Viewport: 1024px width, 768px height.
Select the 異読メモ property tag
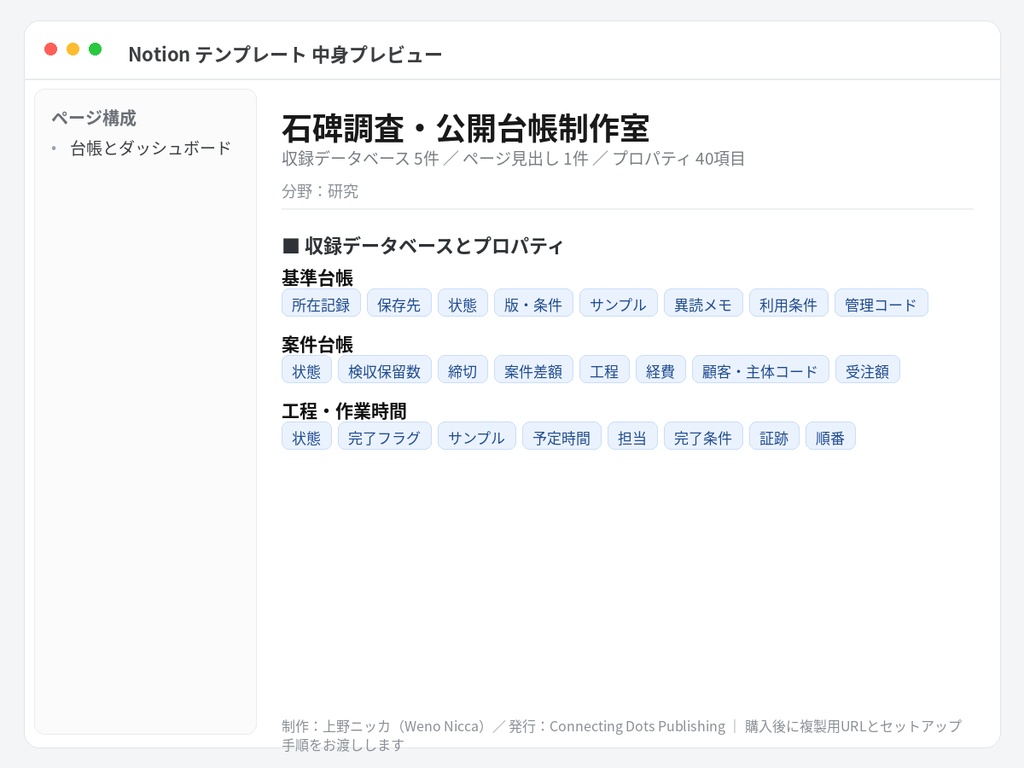[703, 304]
